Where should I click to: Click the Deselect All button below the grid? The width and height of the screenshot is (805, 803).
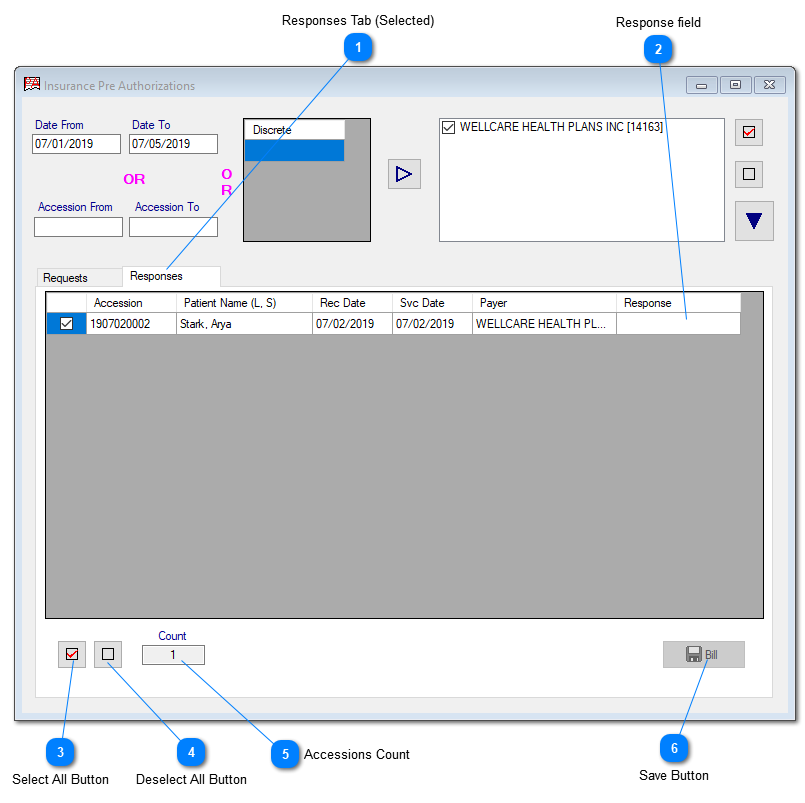point(108,654)
